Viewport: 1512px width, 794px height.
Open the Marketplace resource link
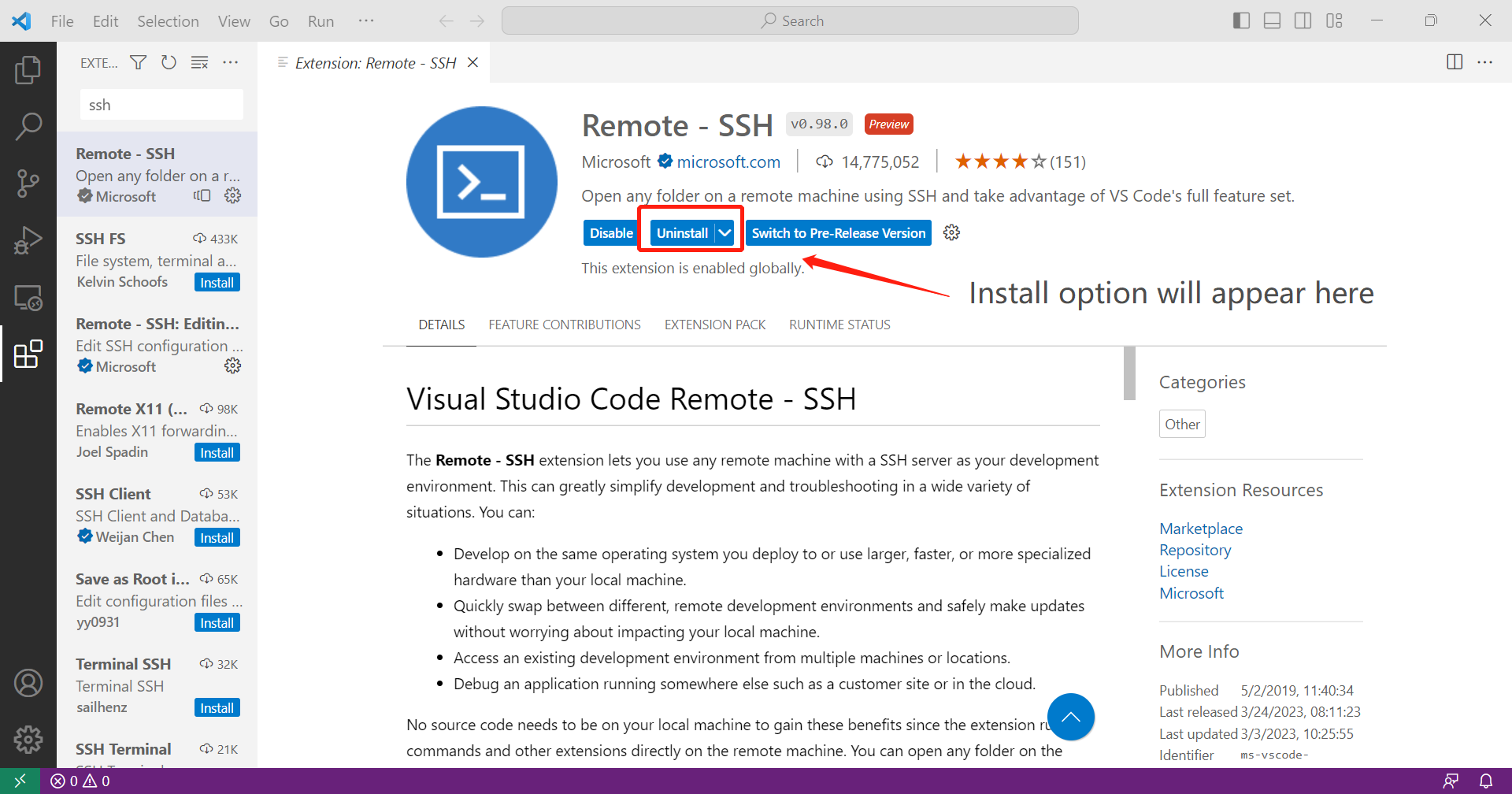(x=1201, y=529)
